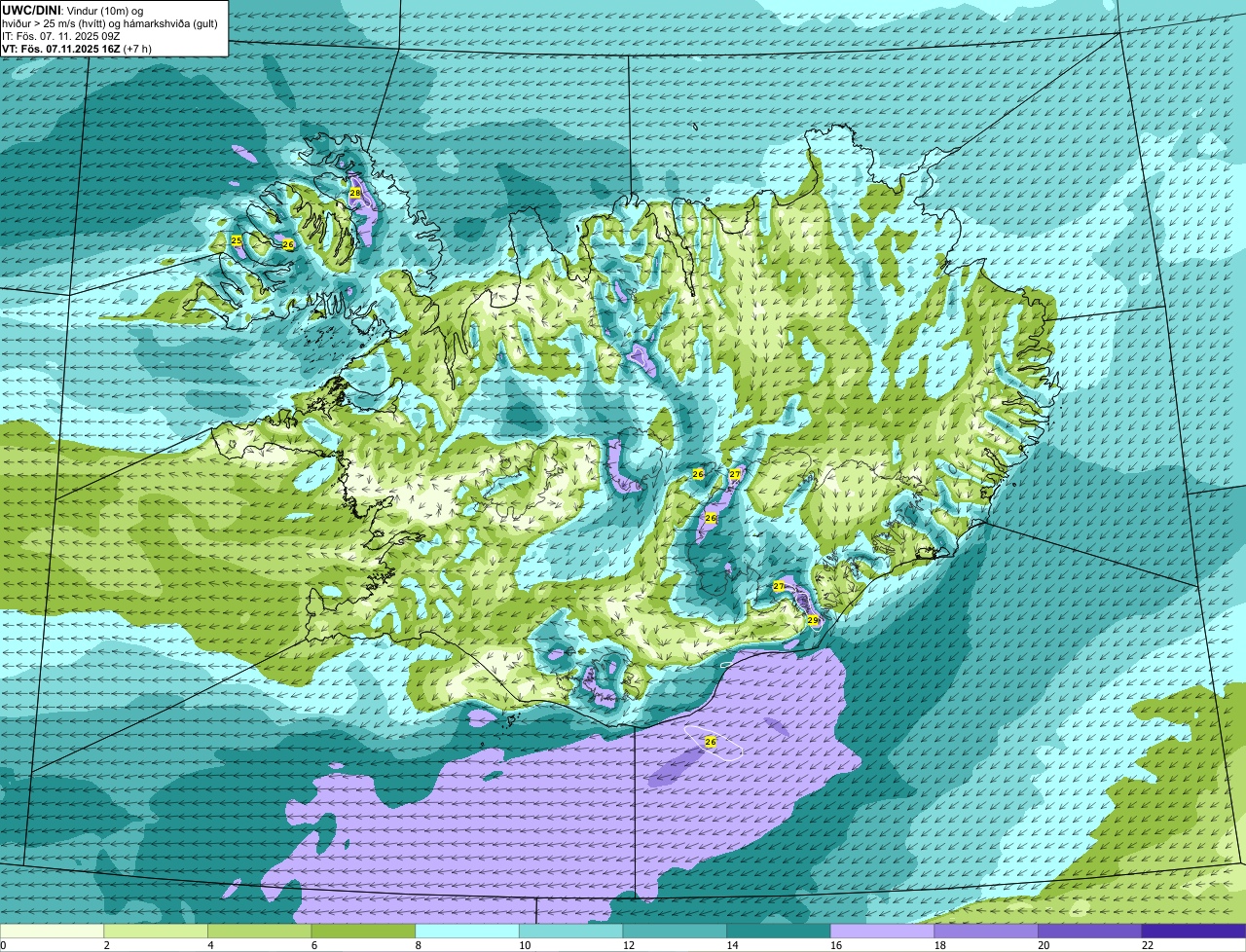Click the legend scale label '18'
1246x952 pixels.
[940, 945]
